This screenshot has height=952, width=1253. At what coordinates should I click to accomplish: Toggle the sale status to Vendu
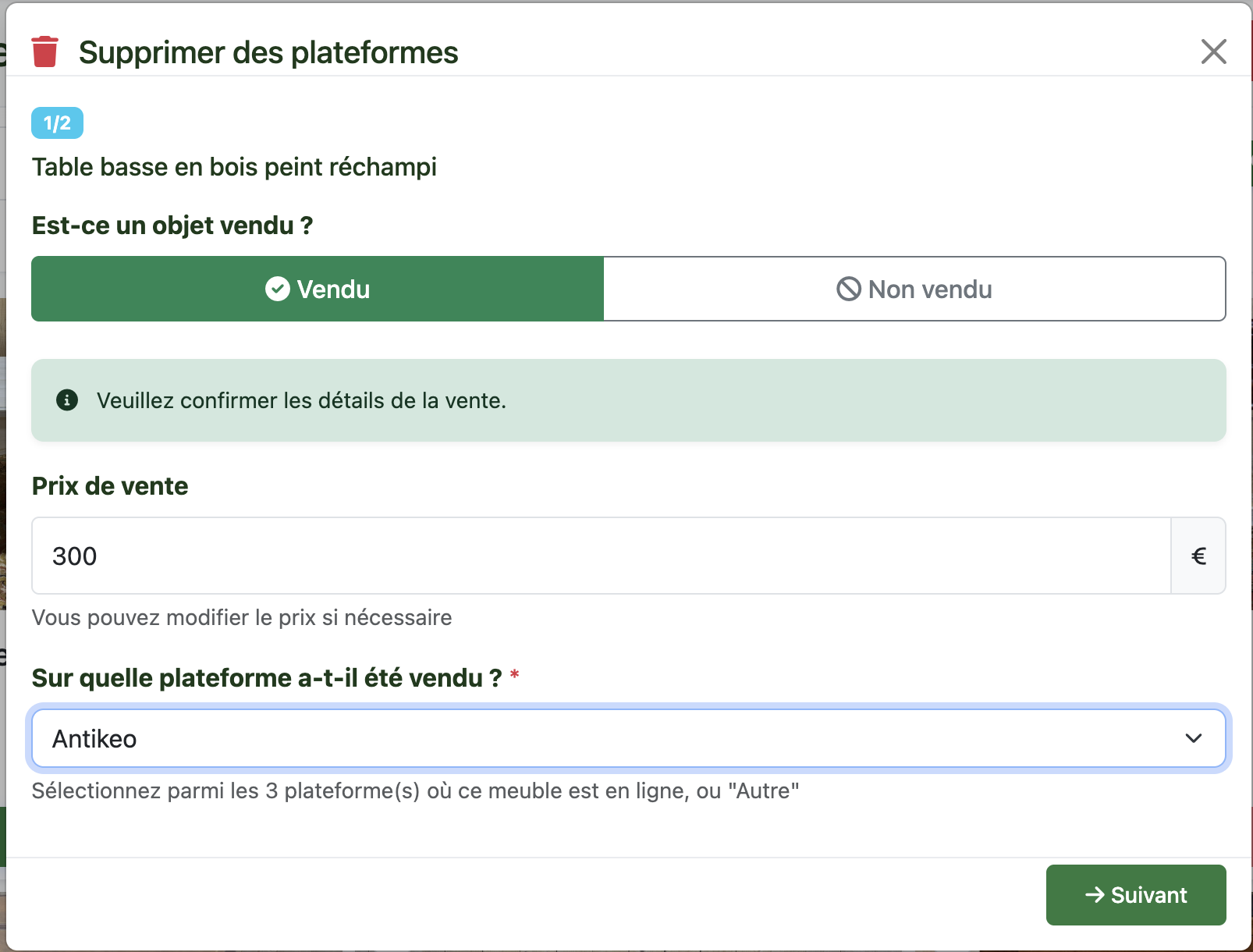pos(318,289)
